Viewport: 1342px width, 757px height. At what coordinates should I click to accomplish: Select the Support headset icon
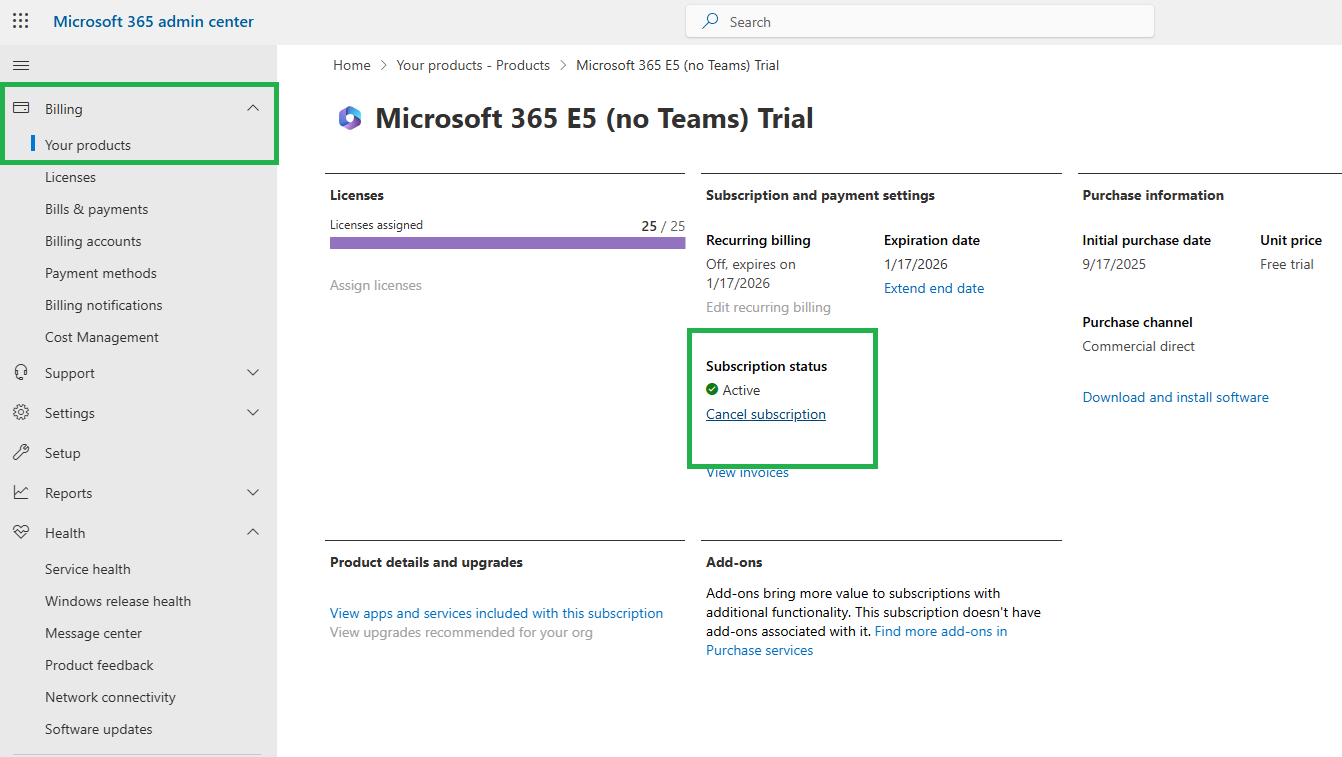coord(22,372)
